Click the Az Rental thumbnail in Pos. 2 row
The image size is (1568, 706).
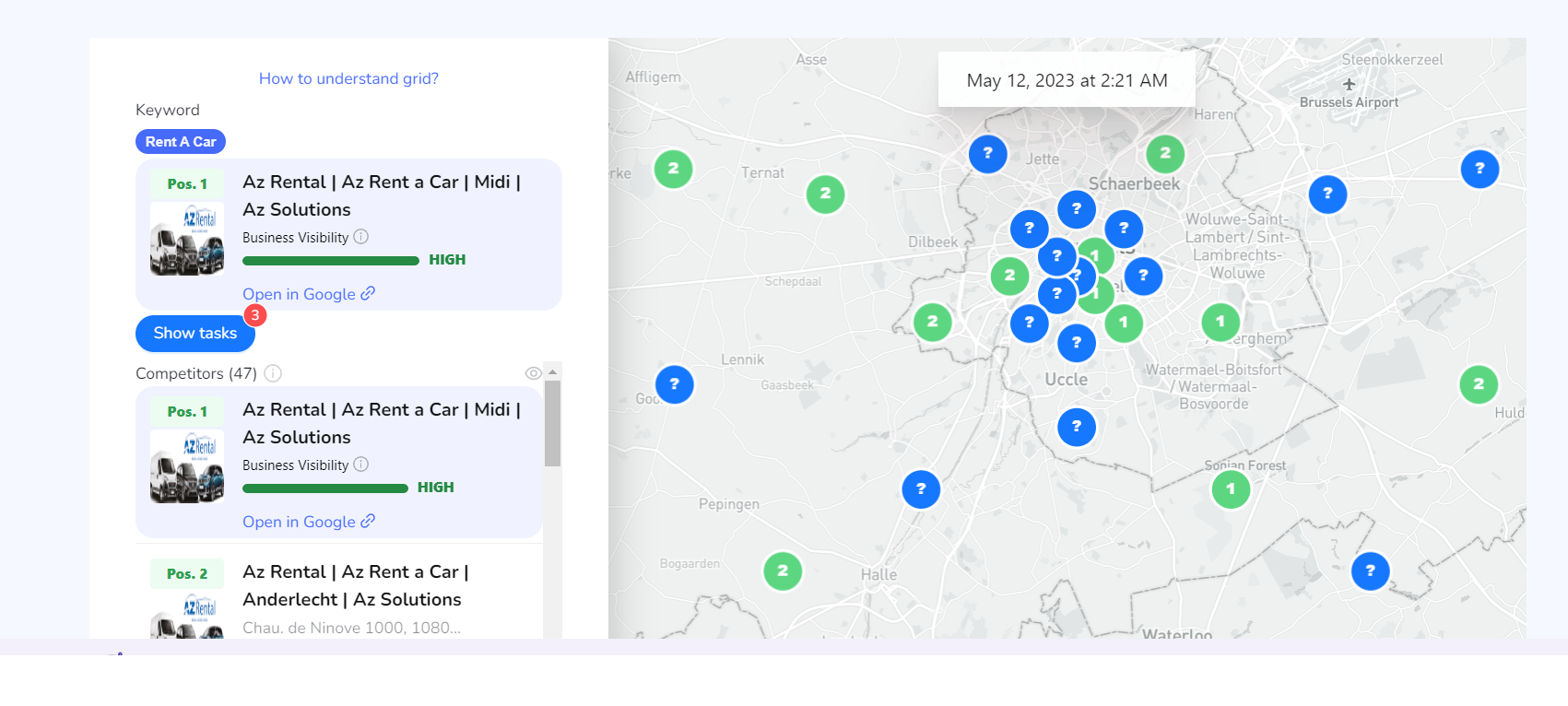point(187,616)
